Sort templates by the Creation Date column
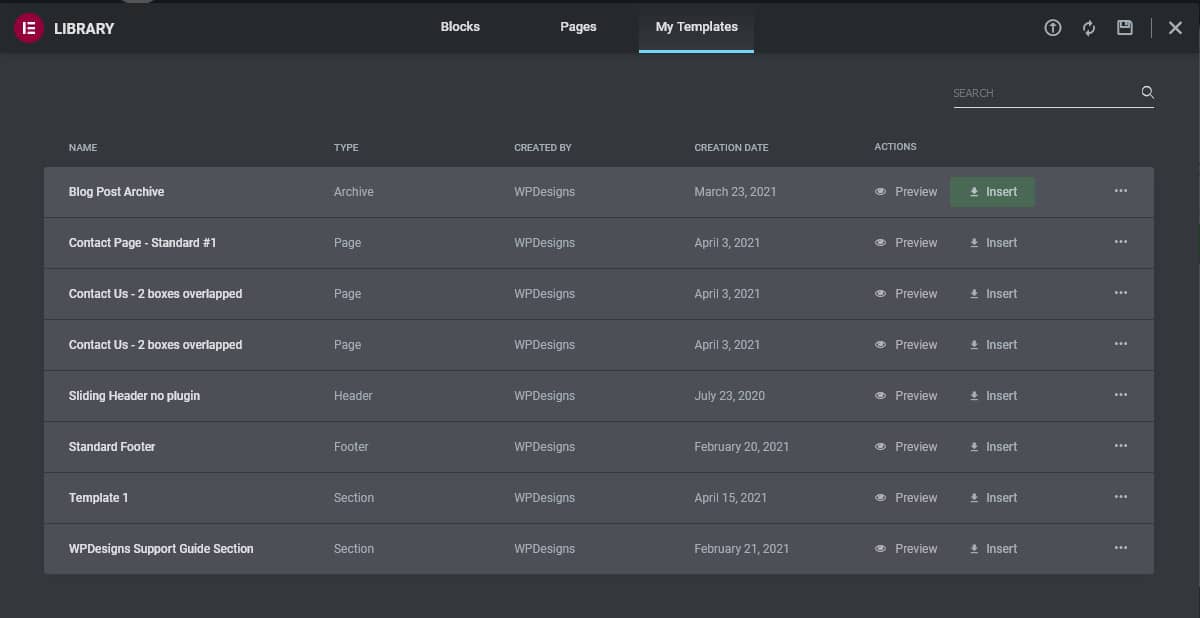 point(731,148)
